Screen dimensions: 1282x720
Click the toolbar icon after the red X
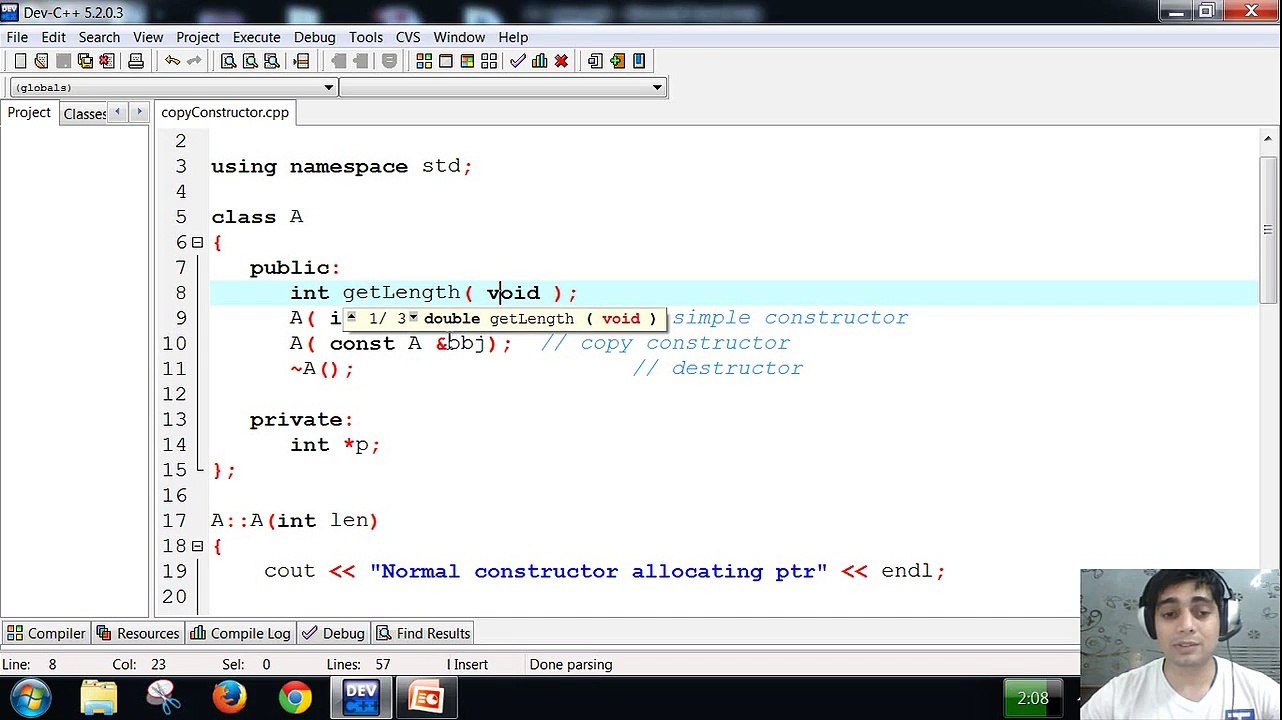[x=595, y=61]
